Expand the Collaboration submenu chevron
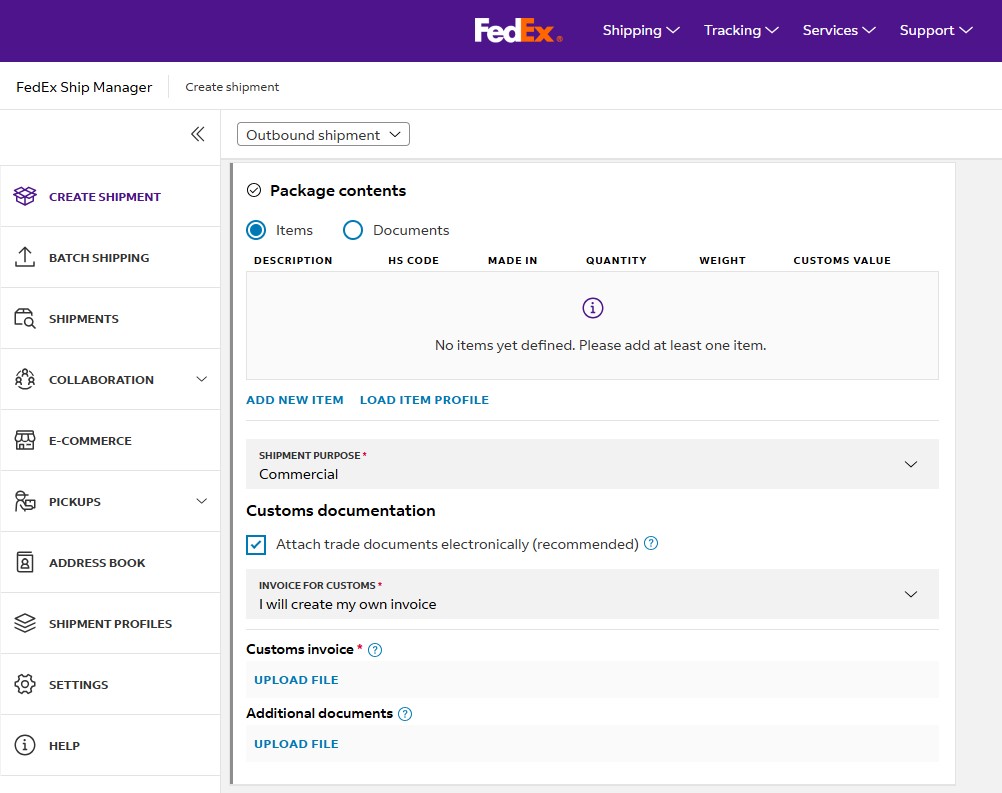The width and height of the screenshot is (1002, 793). click(201, 379)
